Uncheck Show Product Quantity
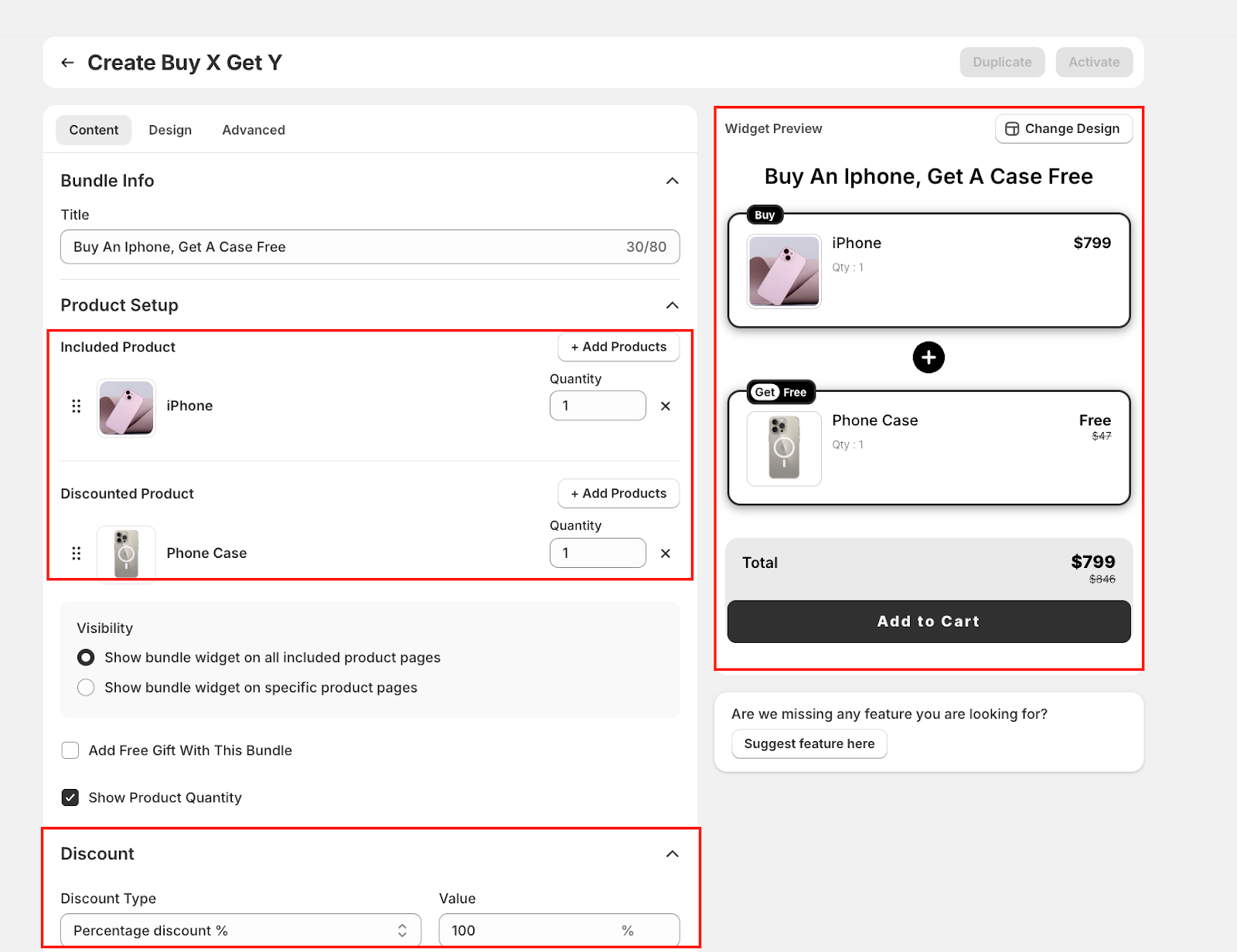The width and height of the screenshot is (1237, 952). [70, 797]
